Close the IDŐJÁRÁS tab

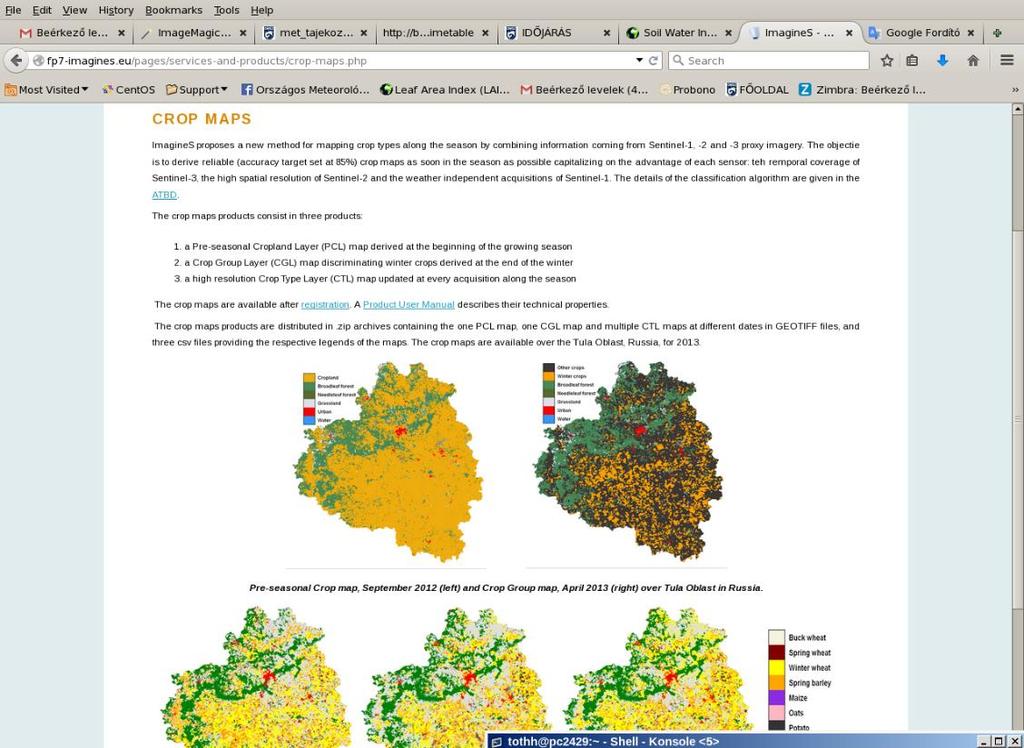click(x=607, y=33)
